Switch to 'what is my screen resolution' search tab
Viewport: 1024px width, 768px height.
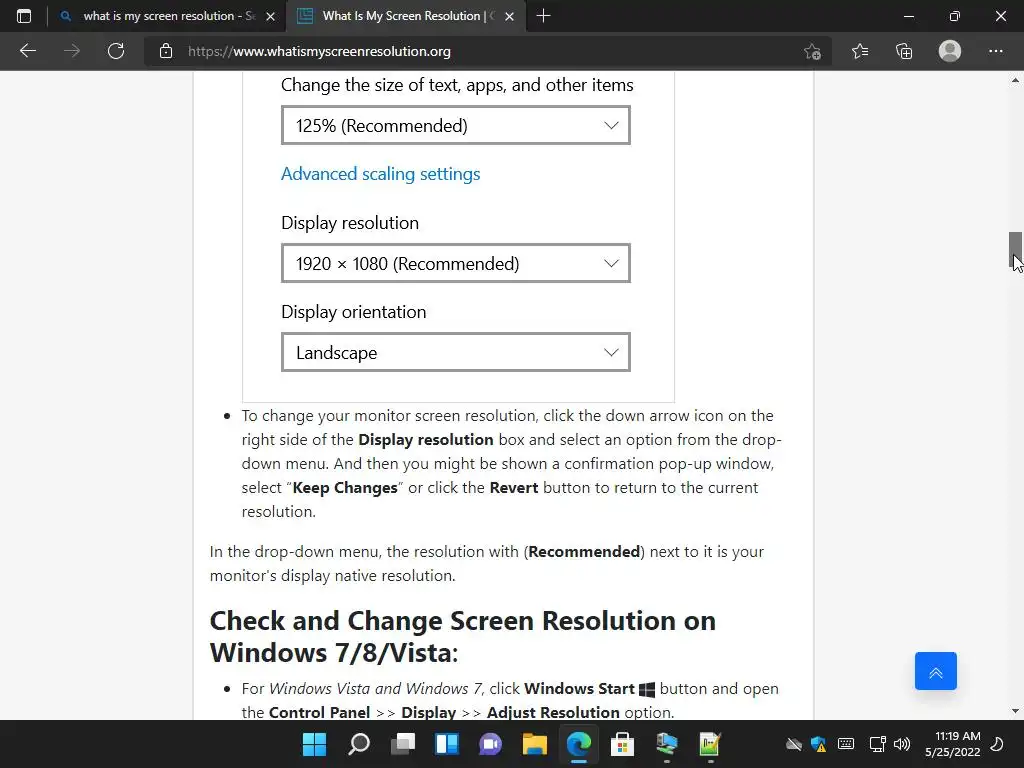click(168, 16)
